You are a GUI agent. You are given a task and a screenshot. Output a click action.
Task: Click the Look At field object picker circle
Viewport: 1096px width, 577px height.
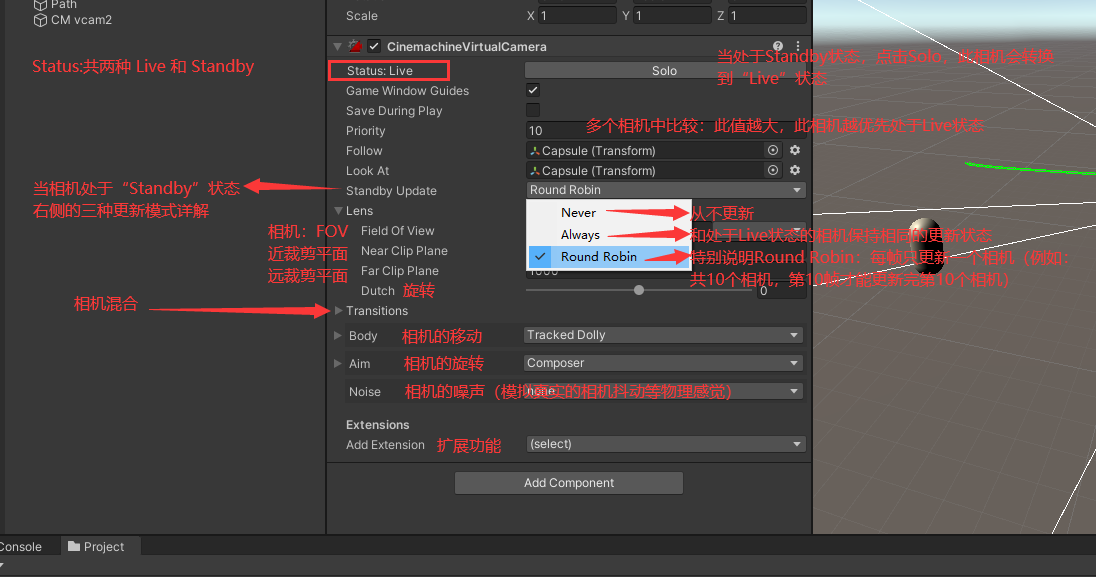(772, 170)
